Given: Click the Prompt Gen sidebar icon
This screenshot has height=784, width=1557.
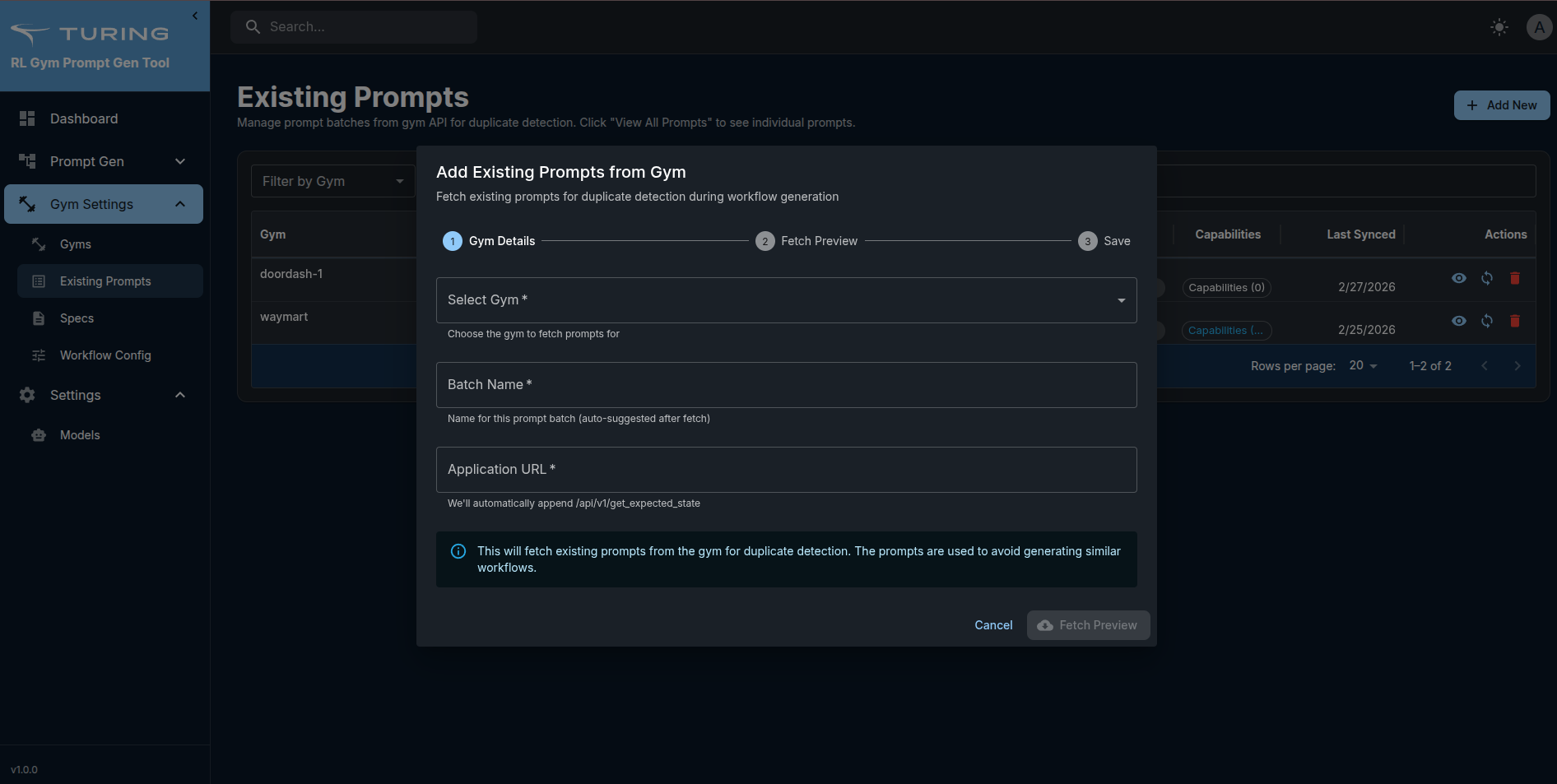Looking at the screenshot, I should [27, 161].
